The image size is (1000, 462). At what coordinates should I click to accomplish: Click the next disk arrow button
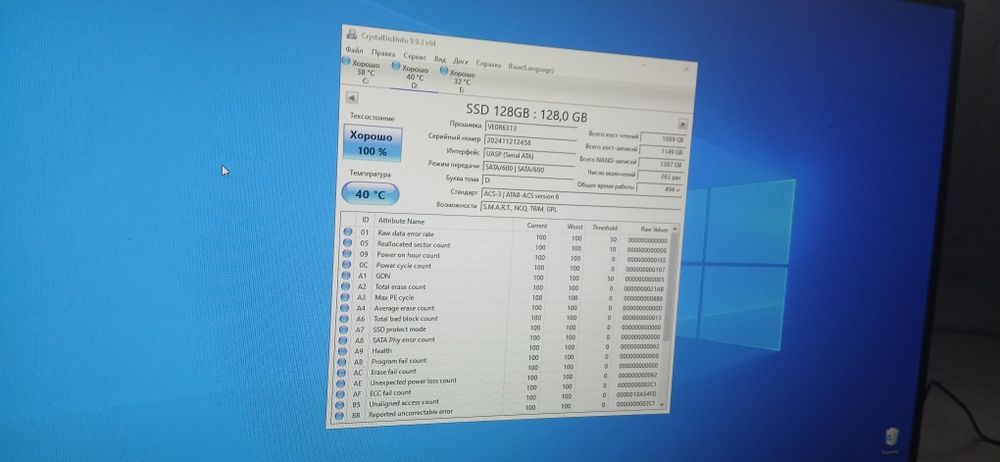(x=683, y=124)
